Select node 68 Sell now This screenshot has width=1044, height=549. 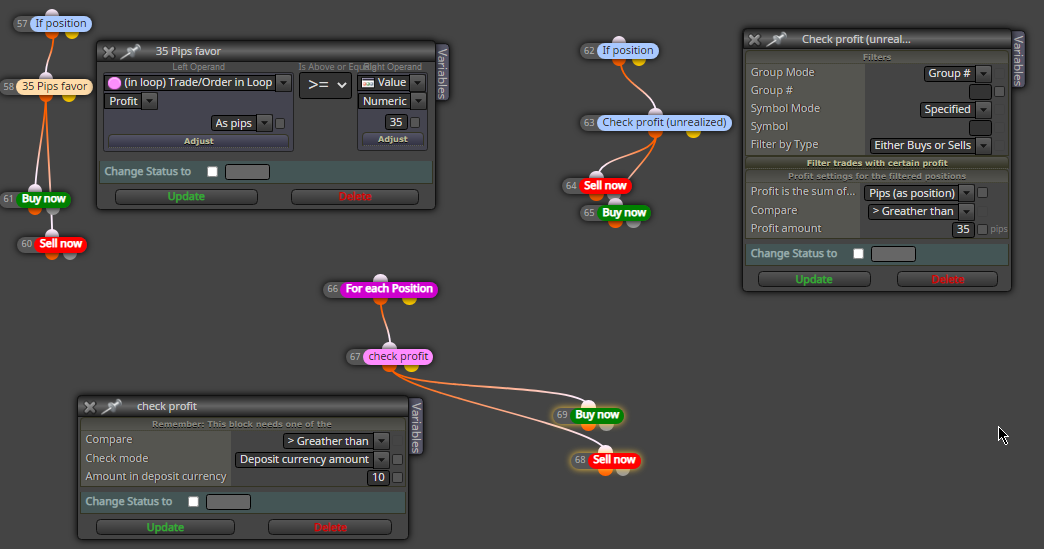pyautogui.click(x=615, y=460)
